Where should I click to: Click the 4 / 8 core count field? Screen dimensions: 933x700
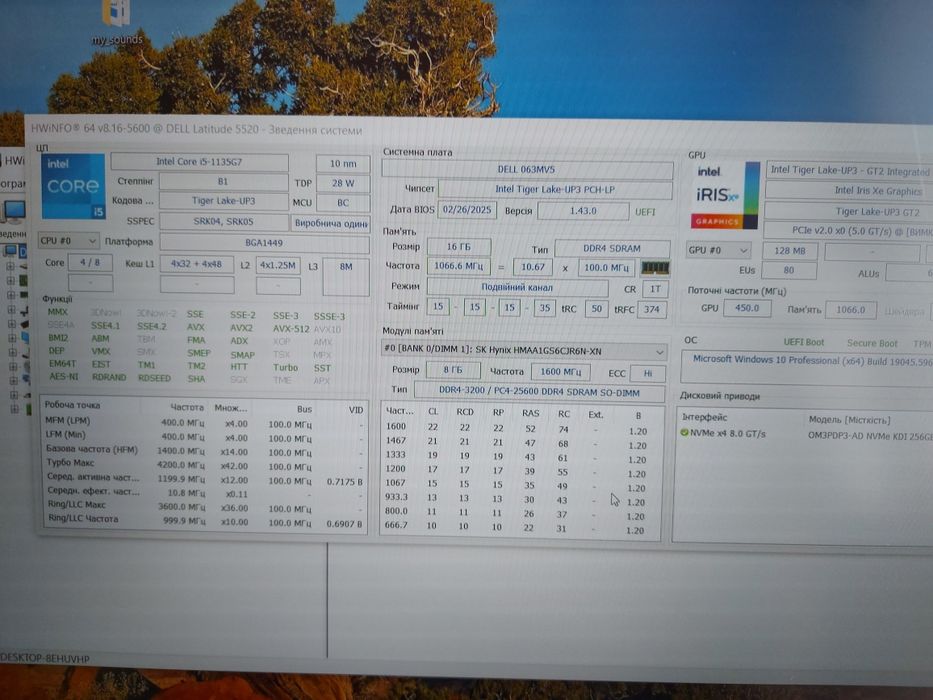point(90,262)
